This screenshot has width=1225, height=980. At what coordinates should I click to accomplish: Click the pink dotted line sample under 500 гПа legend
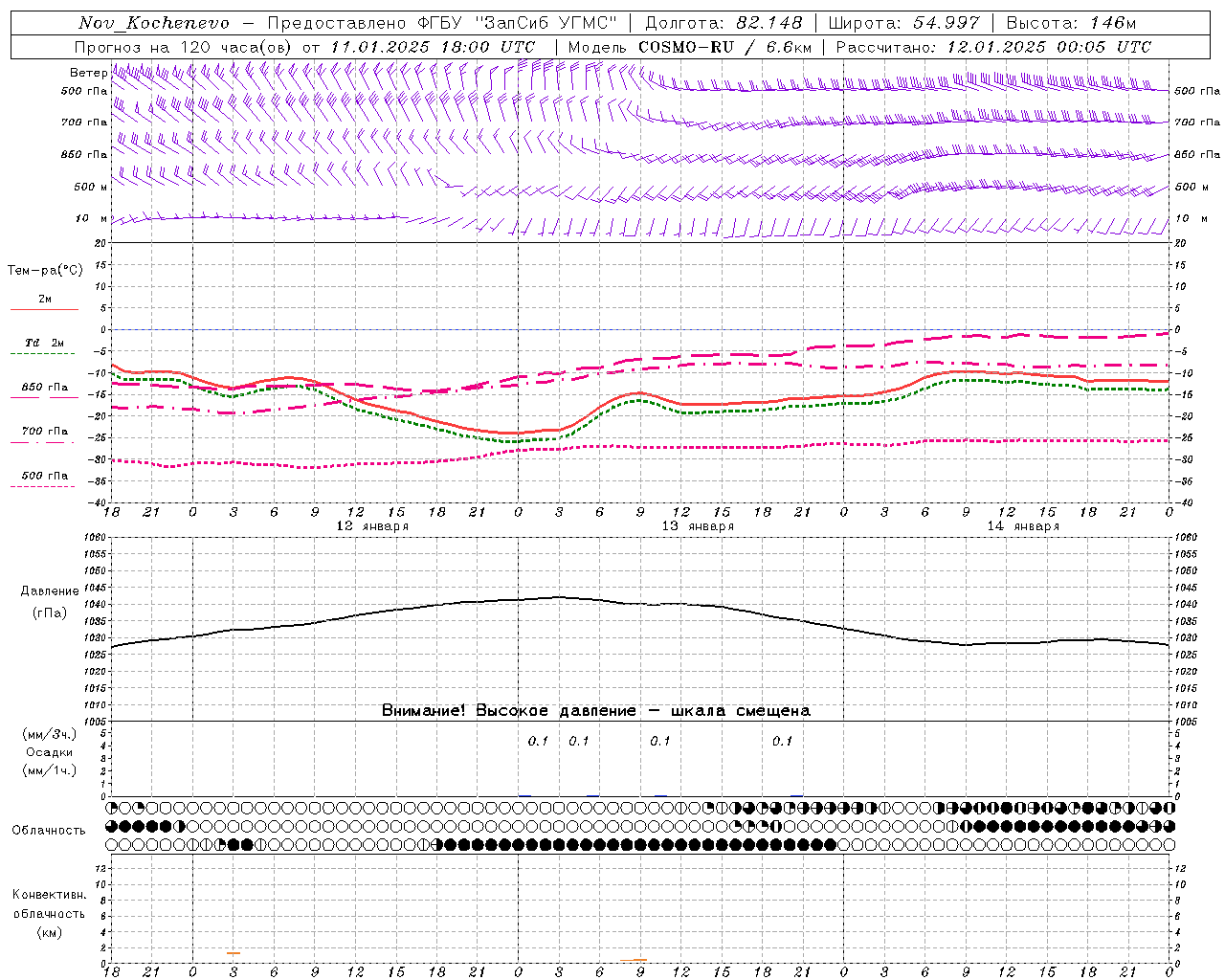pyautogui.click(x=43, y=486)
